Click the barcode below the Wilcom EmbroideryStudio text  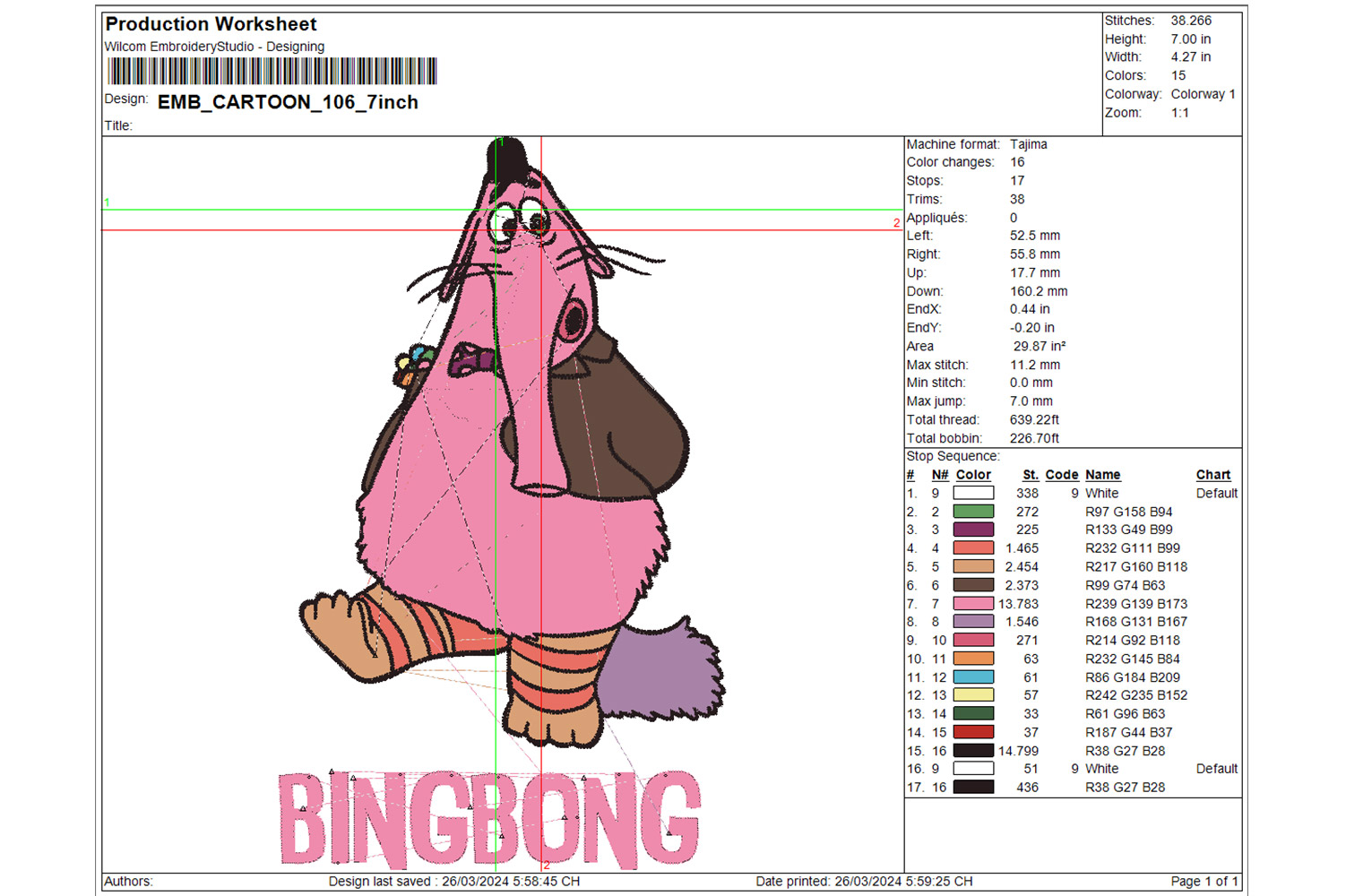272,72
